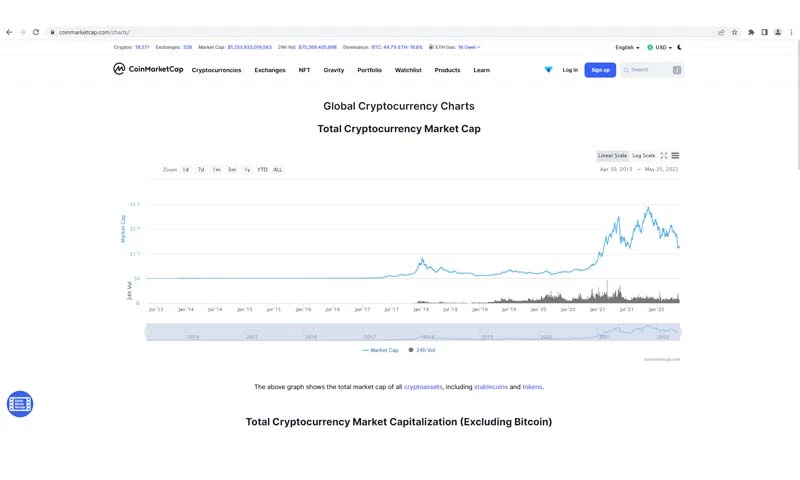The height and width of the screenshot is (480, 800).
Task: Follow the stablecoins link
Action: pos(490,386)
